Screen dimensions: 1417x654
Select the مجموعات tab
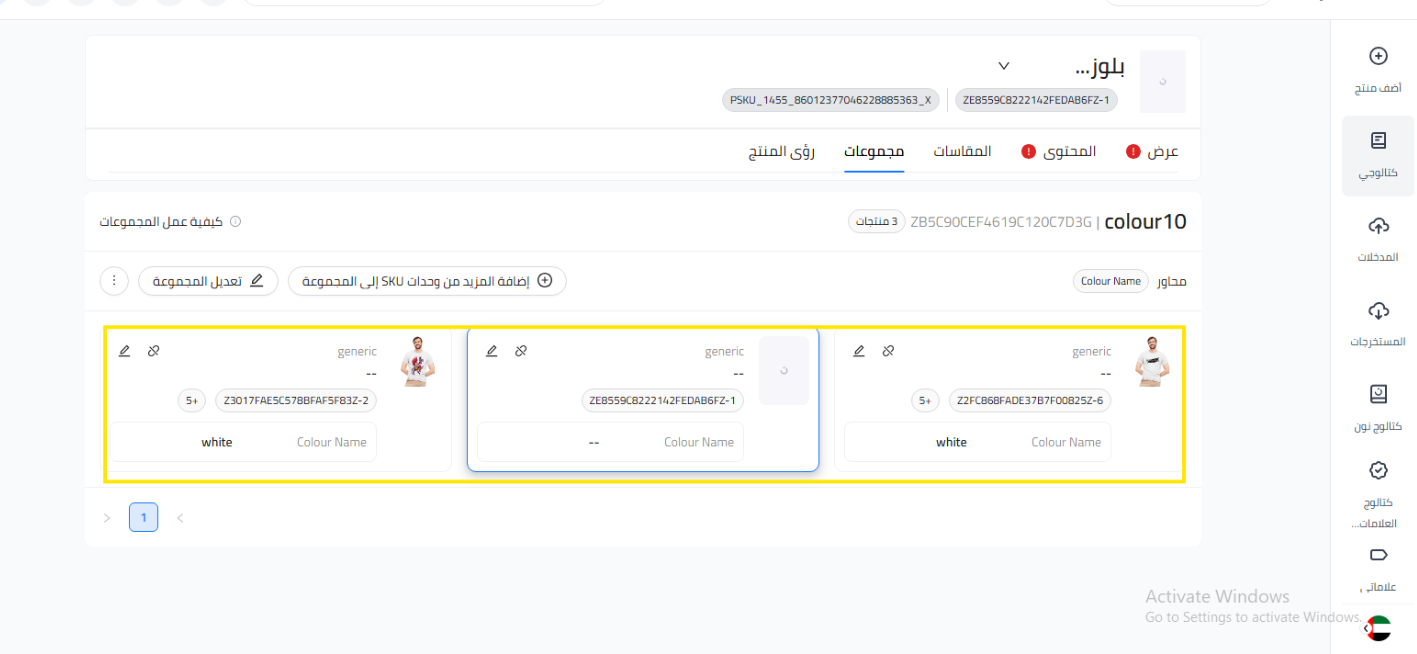874,152
